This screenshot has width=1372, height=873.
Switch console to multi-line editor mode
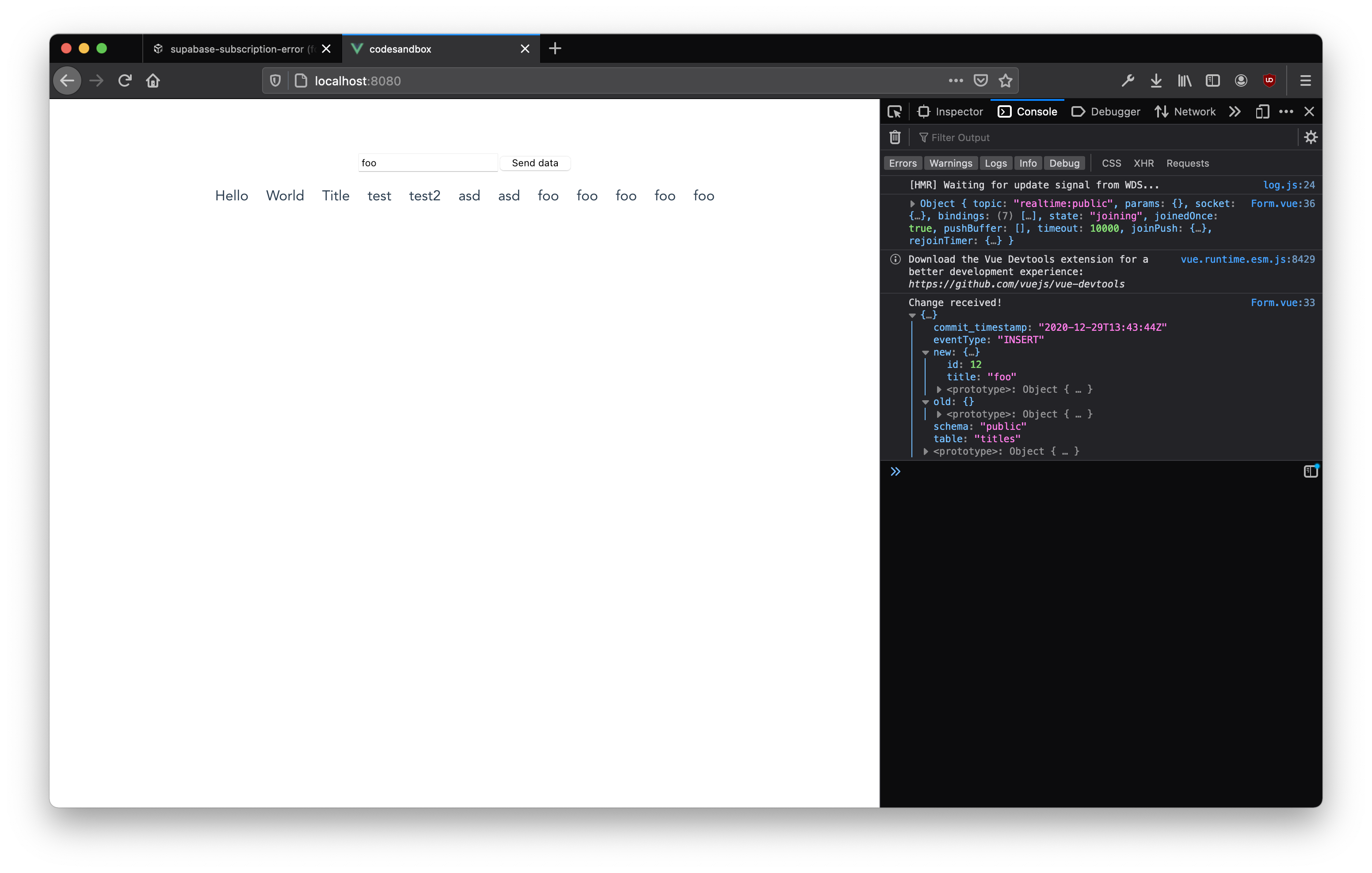click(1311, 471)
